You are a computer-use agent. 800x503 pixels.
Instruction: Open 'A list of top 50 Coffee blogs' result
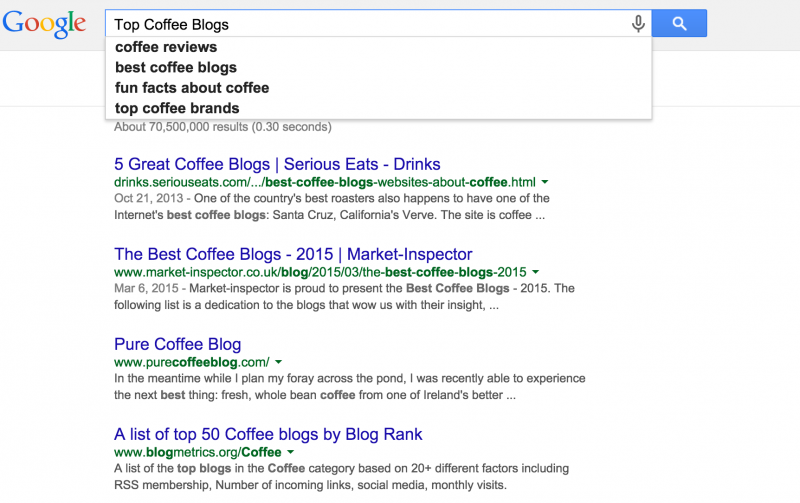[268, 434]
